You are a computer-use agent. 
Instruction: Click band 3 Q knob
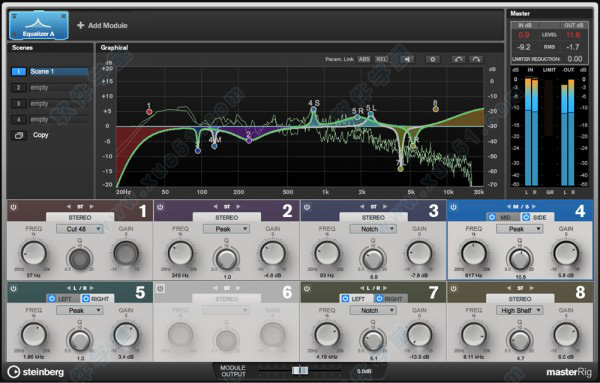click(x=373, y=259)
